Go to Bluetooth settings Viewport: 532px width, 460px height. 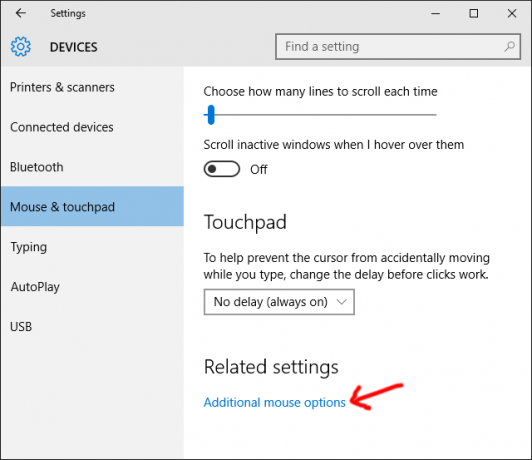click(x=37, y=167)
